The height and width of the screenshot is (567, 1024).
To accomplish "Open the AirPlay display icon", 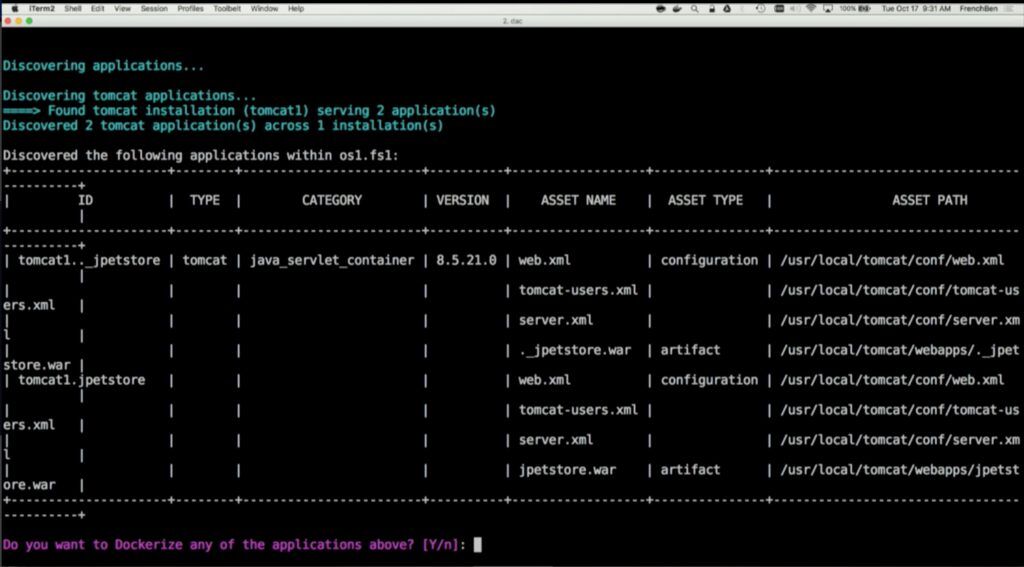I will tap(828, 8).
